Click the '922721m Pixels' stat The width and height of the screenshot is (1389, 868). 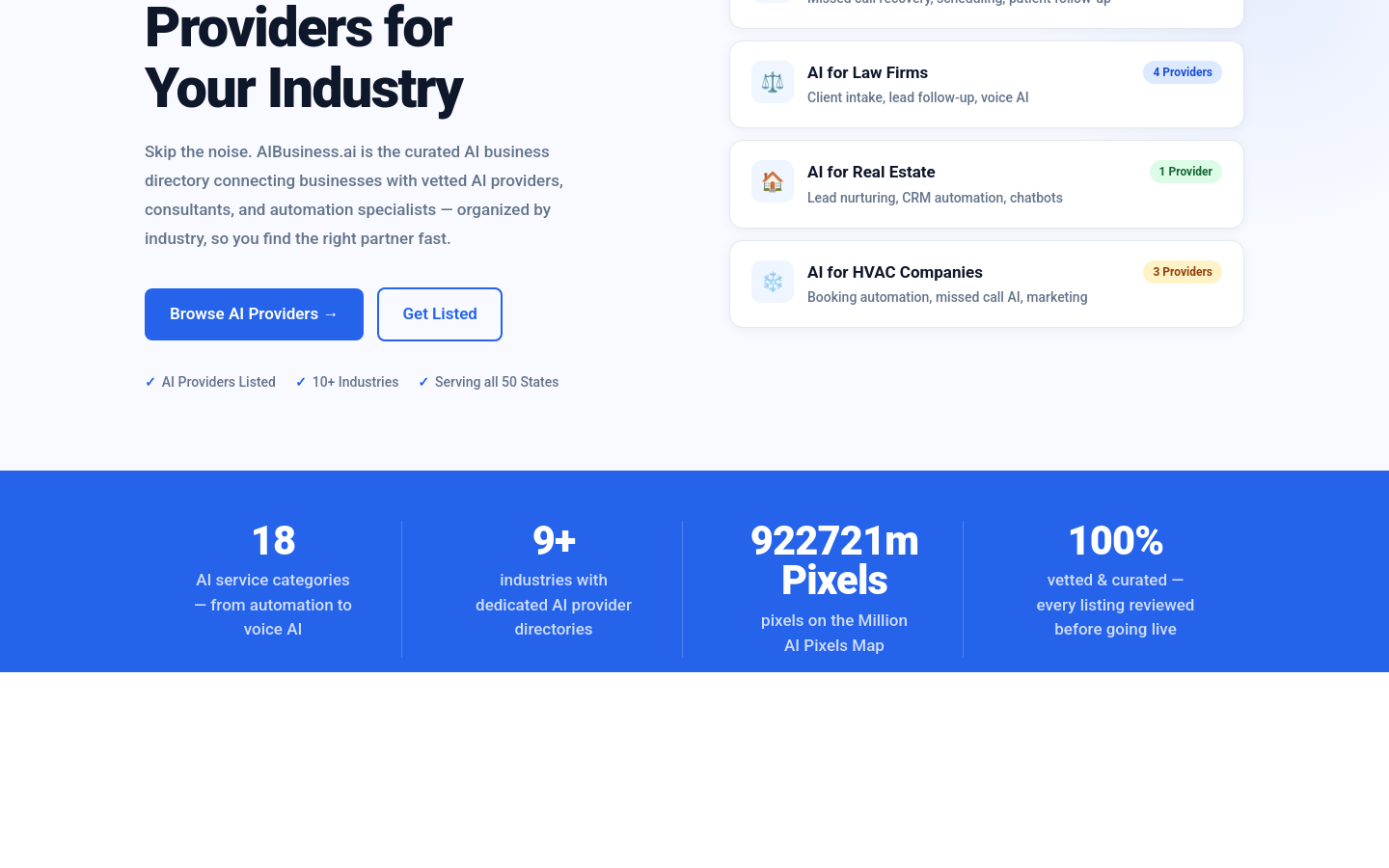pyautogui.click(x=834, y=560)
